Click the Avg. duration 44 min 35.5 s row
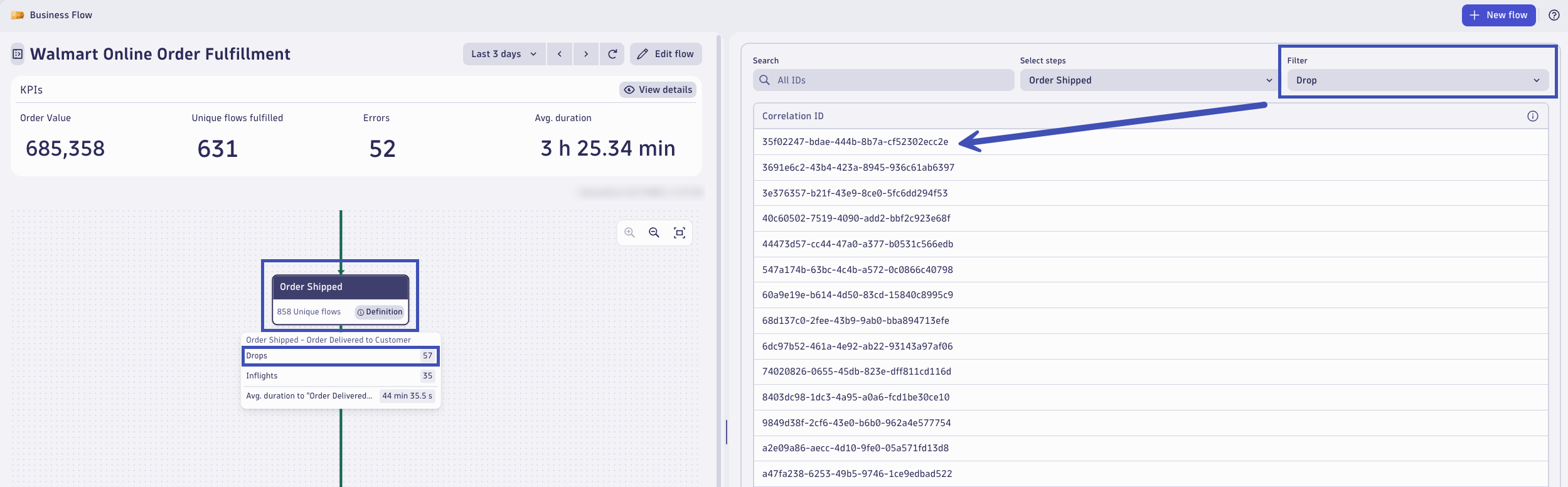The width and height of the screenshot is (1568, 487). coord(341,396)
